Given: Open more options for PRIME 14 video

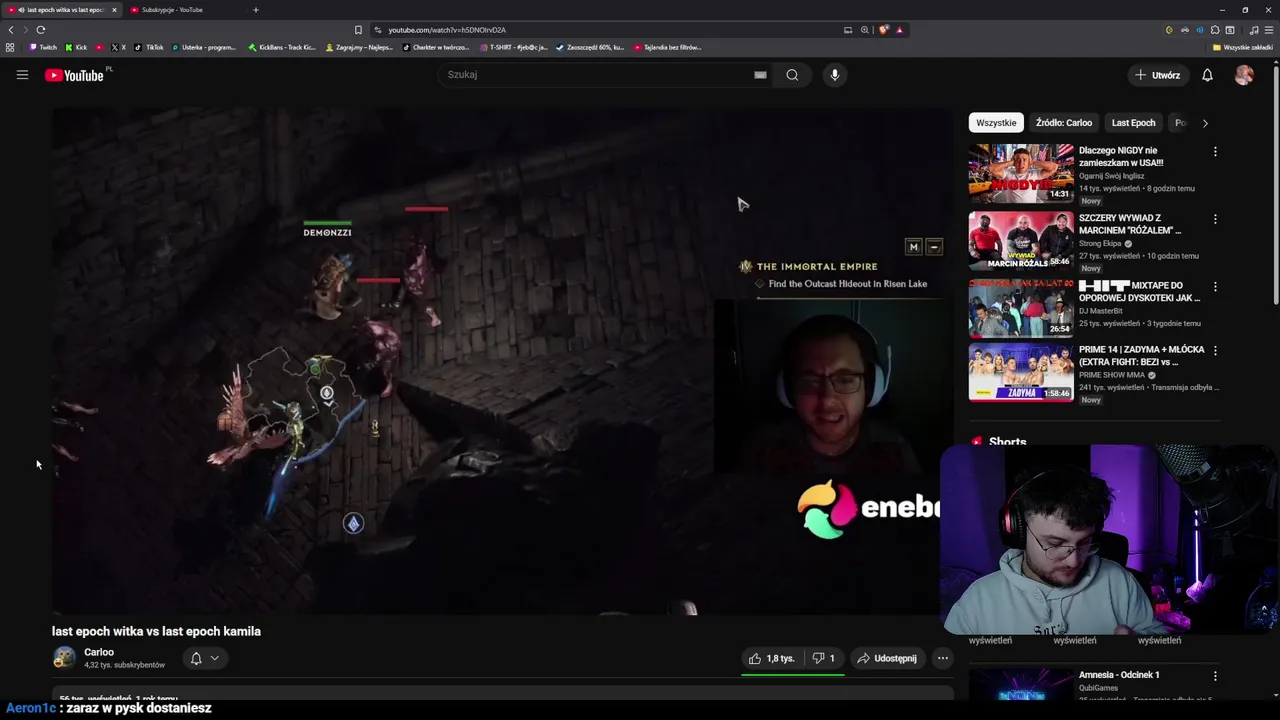Looking at the screenshot, I should coord(1215,351).
